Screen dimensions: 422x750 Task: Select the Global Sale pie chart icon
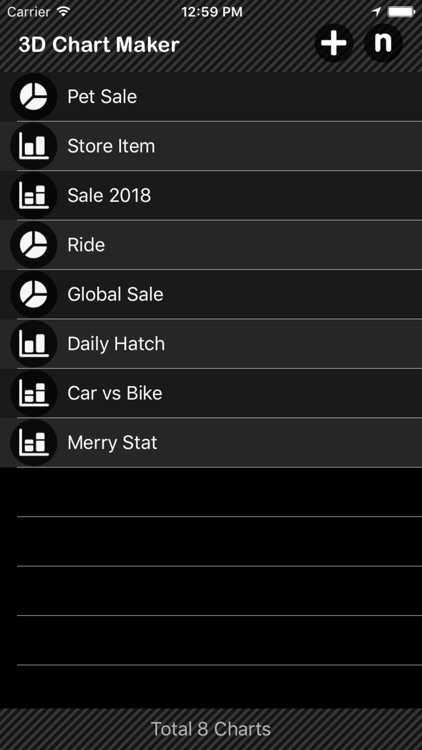[x=33, y=294]
